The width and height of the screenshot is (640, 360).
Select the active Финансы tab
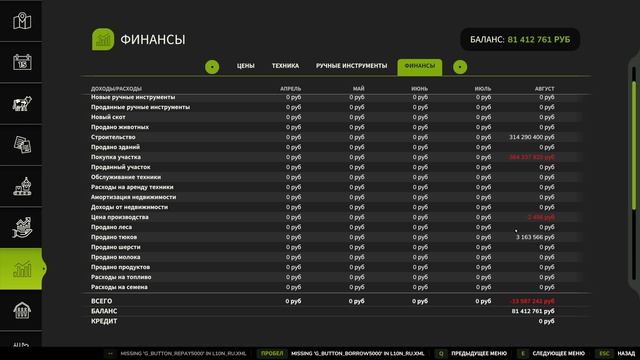point(420,67)
